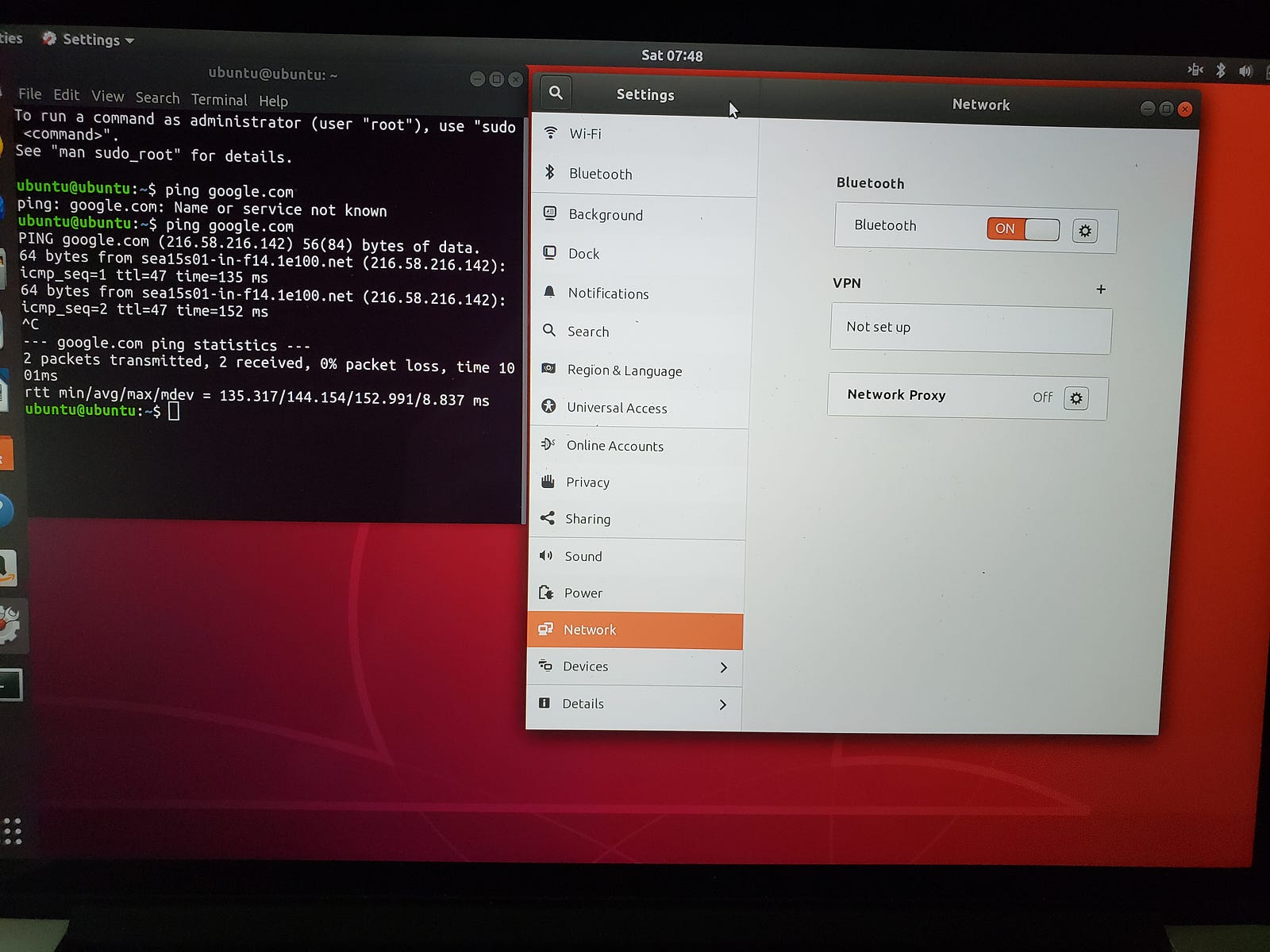Select Universal Access label

pos(617,408)
